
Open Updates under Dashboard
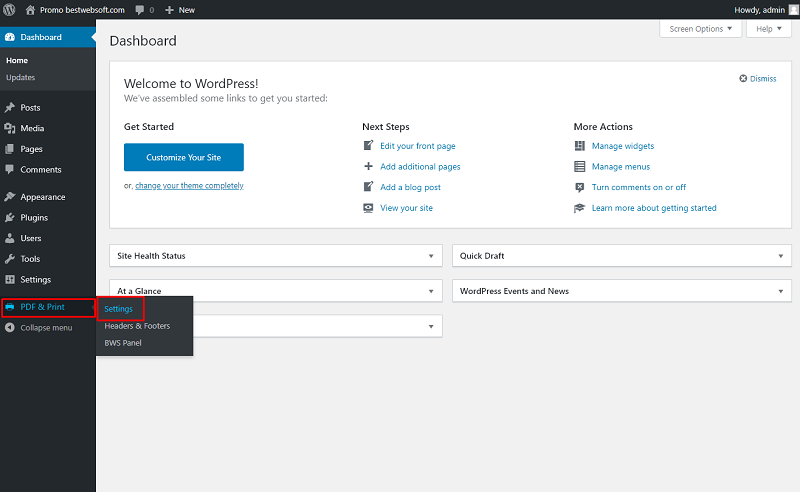pyautogui.click(x=20, y=78)
